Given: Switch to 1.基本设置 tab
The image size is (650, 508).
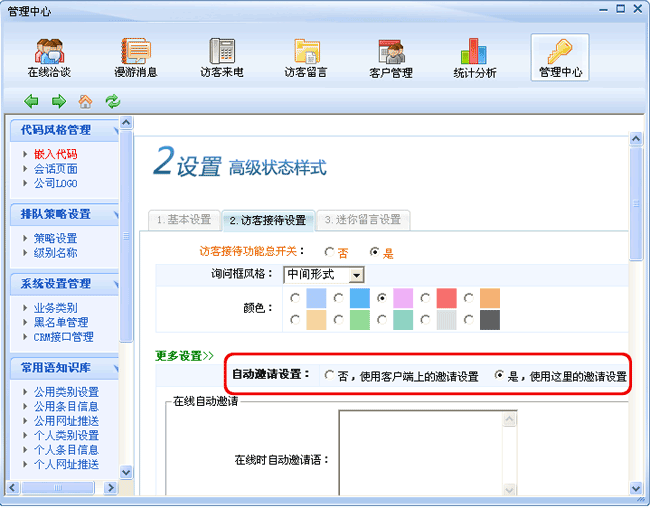Looking at the screenshot, I should [x=184, y=220].
